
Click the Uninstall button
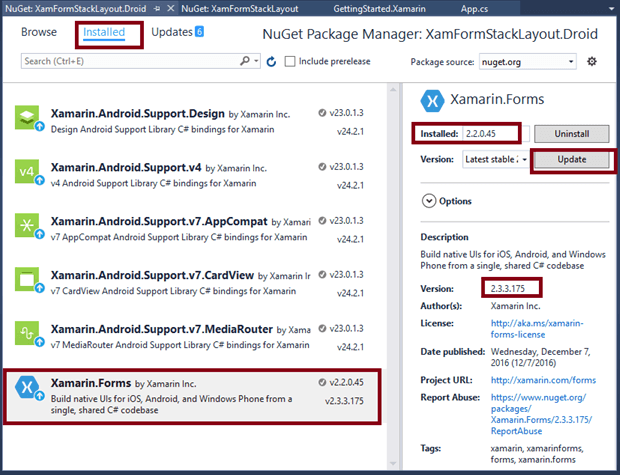coord(571,134)
